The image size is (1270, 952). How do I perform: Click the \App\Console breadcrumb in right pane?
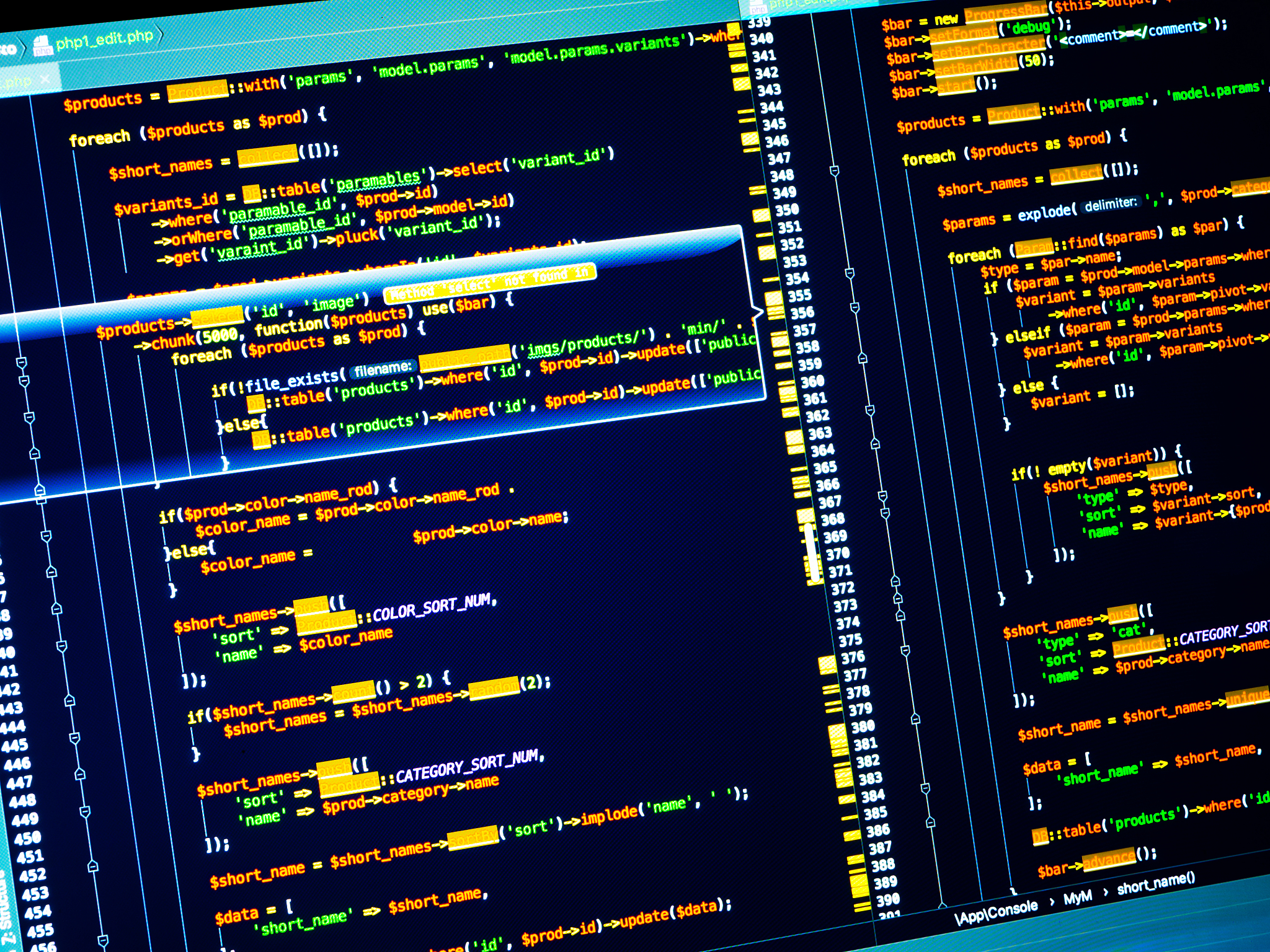coord(997,911)
